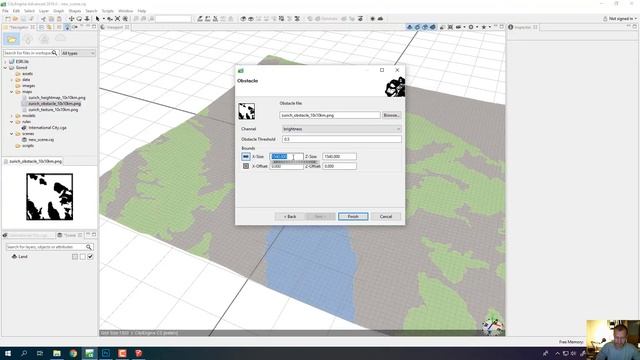Toggle the middle checkbox on Land row

(x=82, y=257)
